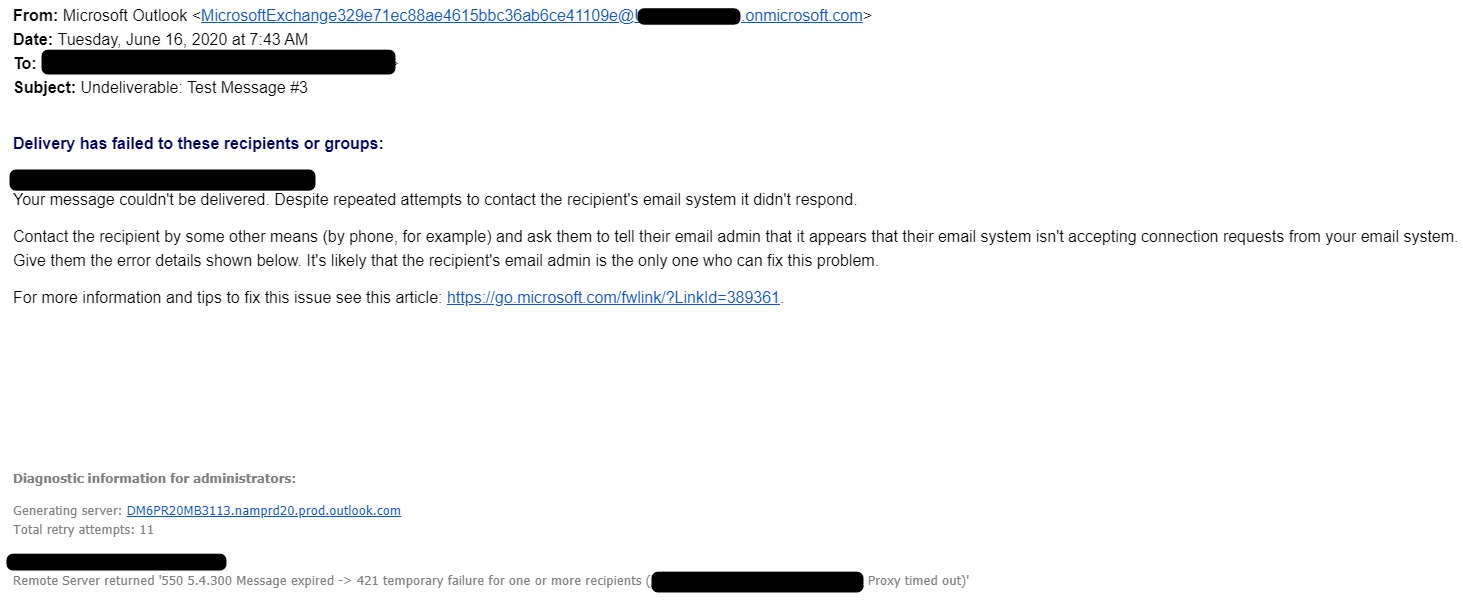The width and height of the screenshot is (1463, 605).
Task: Click subject 'Undeliverable: Test Message #3'
Action: click(194, 88)
